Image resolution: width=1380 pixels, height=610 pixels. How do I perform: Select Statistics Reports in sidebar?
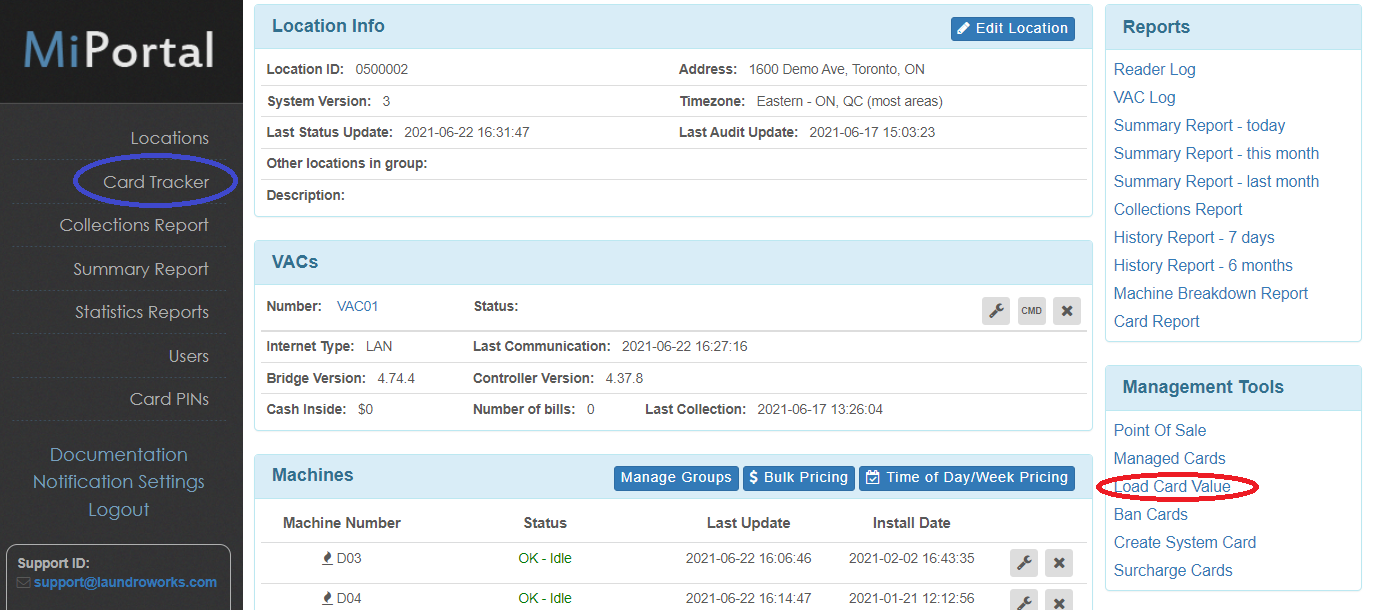pos(142,312)
